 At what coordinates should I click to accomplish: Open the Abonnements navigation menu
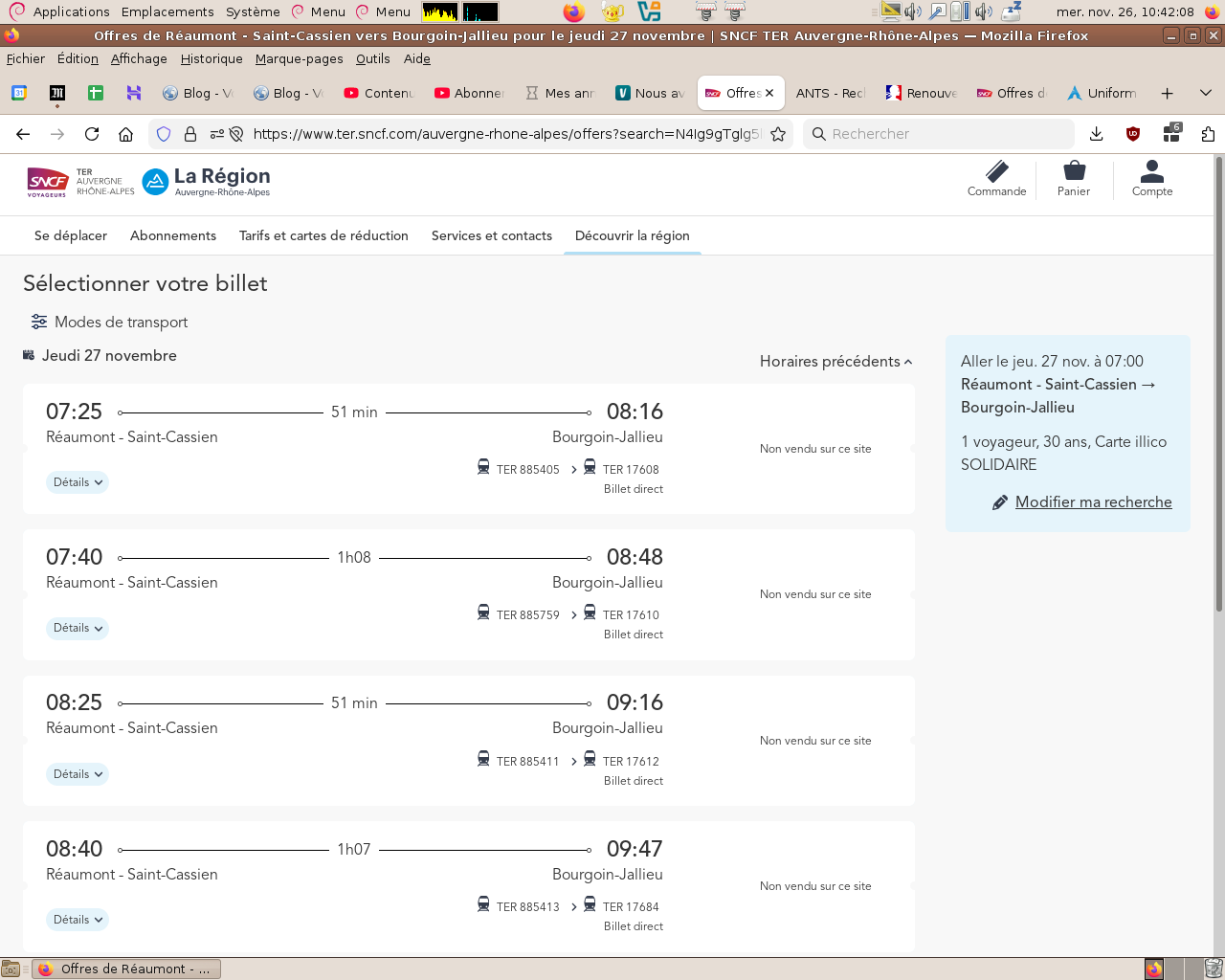[173, 236]
